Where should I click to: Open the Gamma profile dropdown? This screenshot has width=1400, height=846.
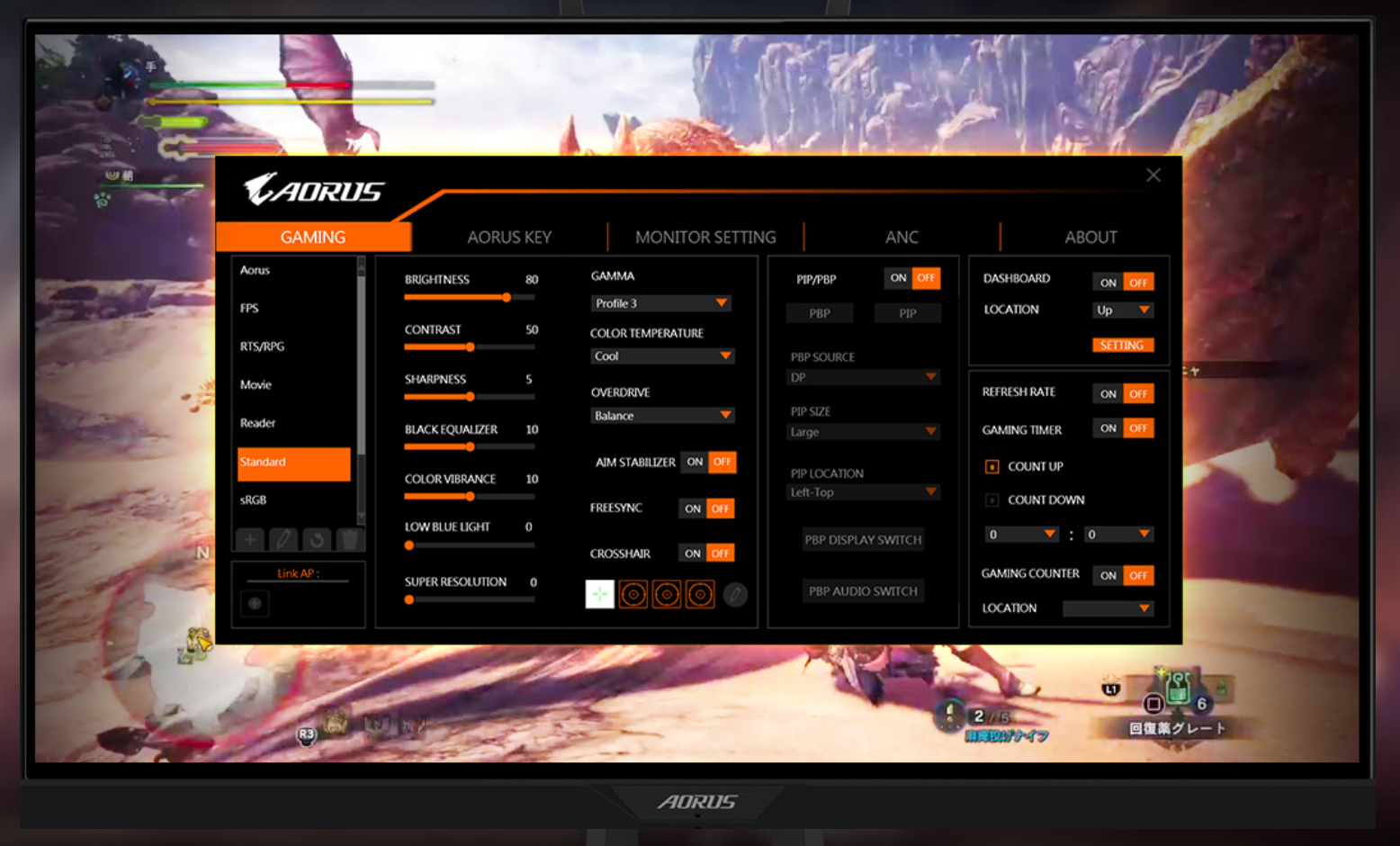click(661, 303)
